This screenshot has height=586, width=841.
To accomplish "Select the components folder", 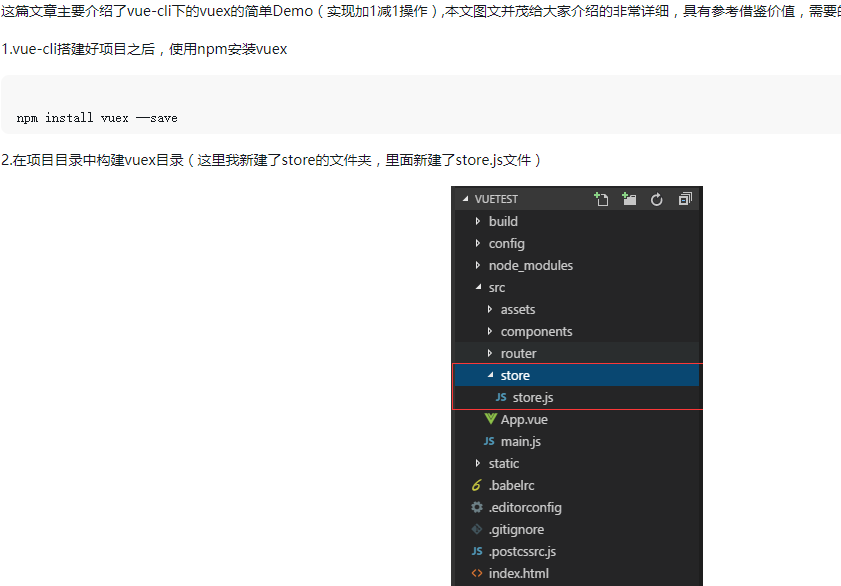I will pyautogui.click(x=536, y=331).
